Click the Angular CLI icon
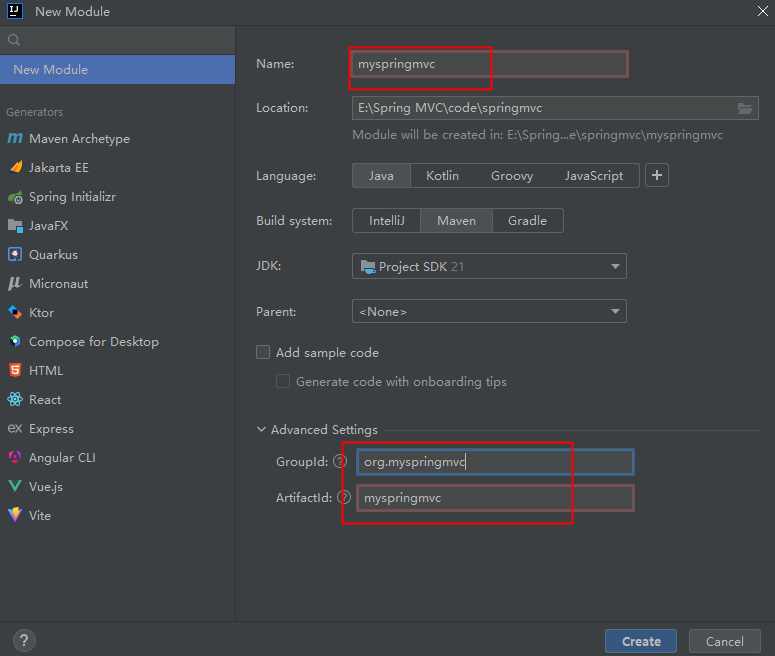Screen dimensions: 775x656 (x=15, y=457)
